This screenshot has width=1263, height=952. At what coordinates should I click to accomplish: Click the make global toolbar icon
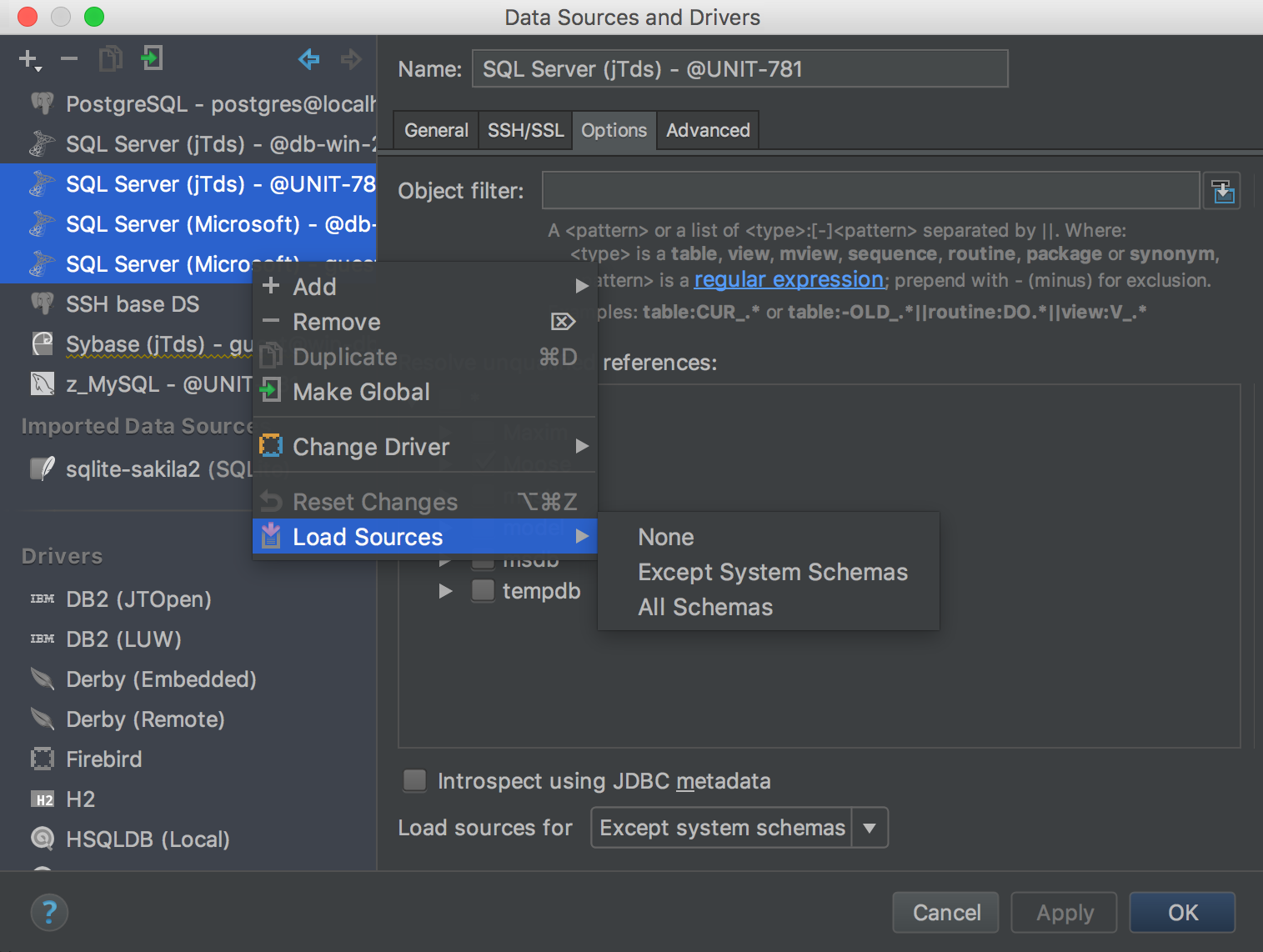(x=151, y=58)
